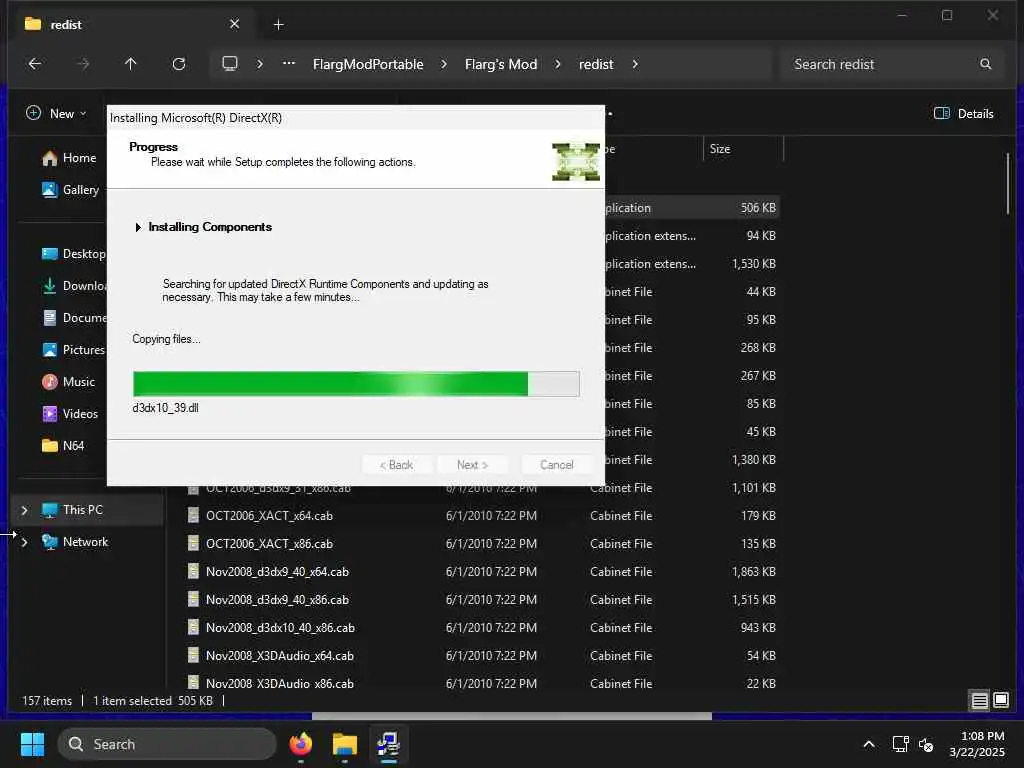
Task: Switch to large thumbnails view
Action: pos(1000,701)
